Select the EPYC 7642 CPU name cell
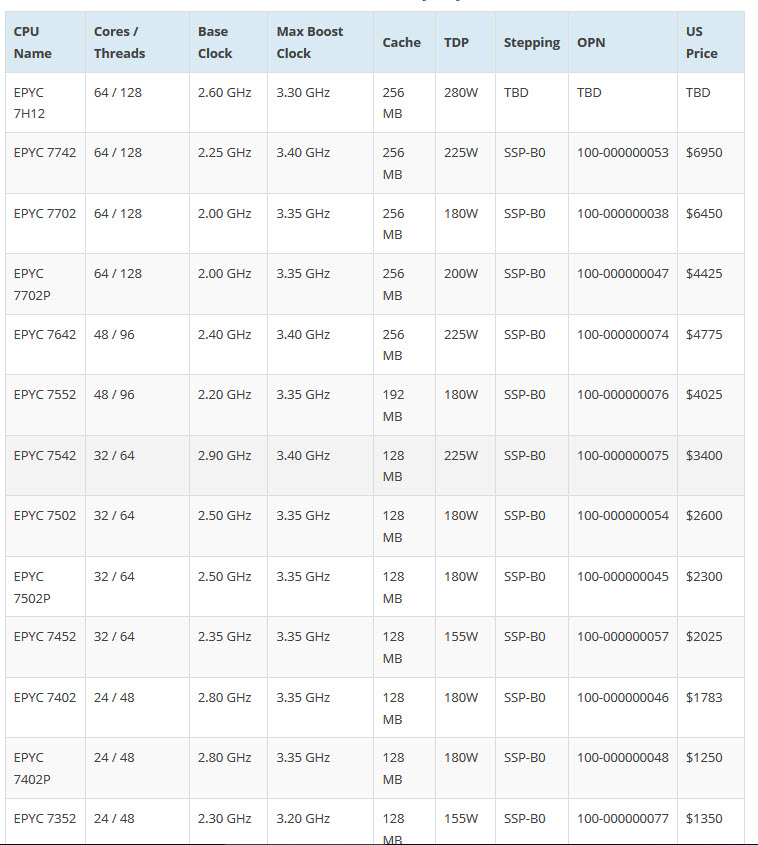This screenshot has height=845, width=758. [x=45, y=345]
